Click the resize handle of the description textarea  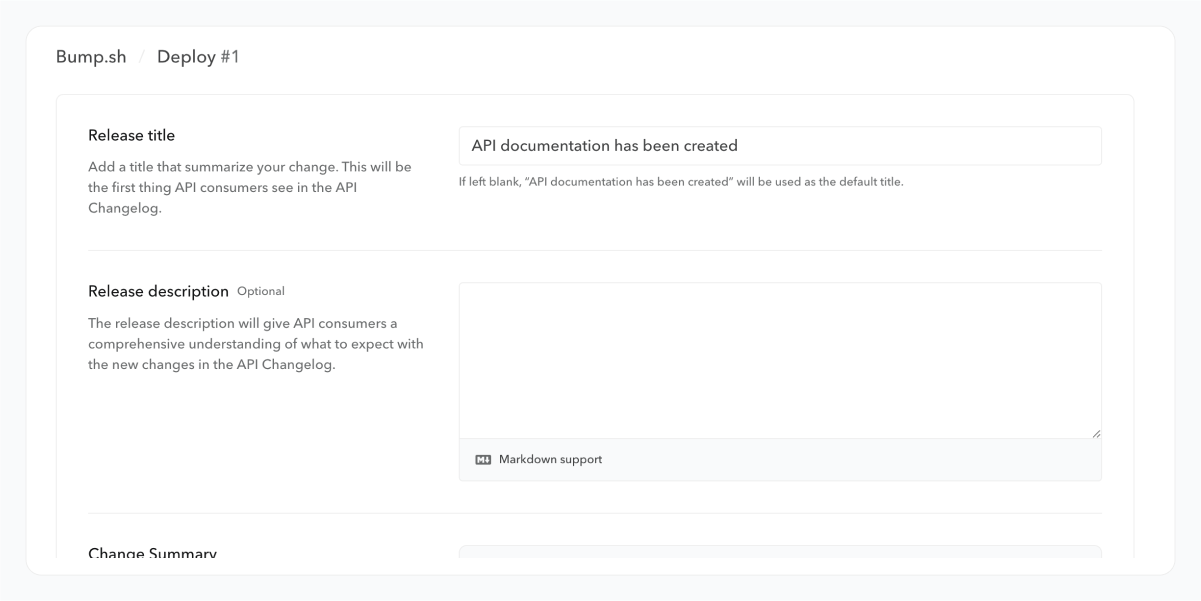click(x=1096, y=433)
